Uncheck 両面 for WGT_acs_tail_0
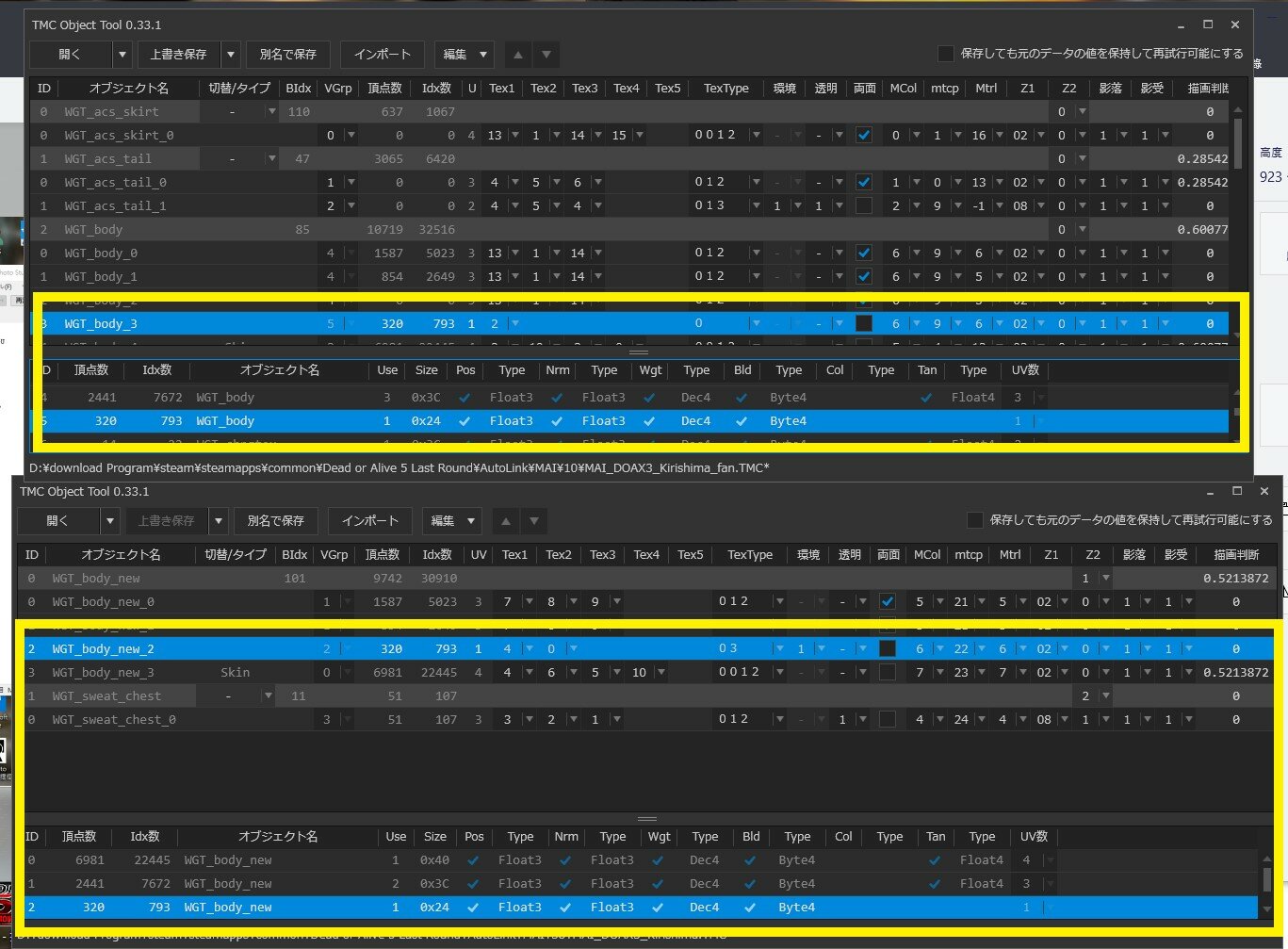The image size is (1288, 949). coord(863,183)
